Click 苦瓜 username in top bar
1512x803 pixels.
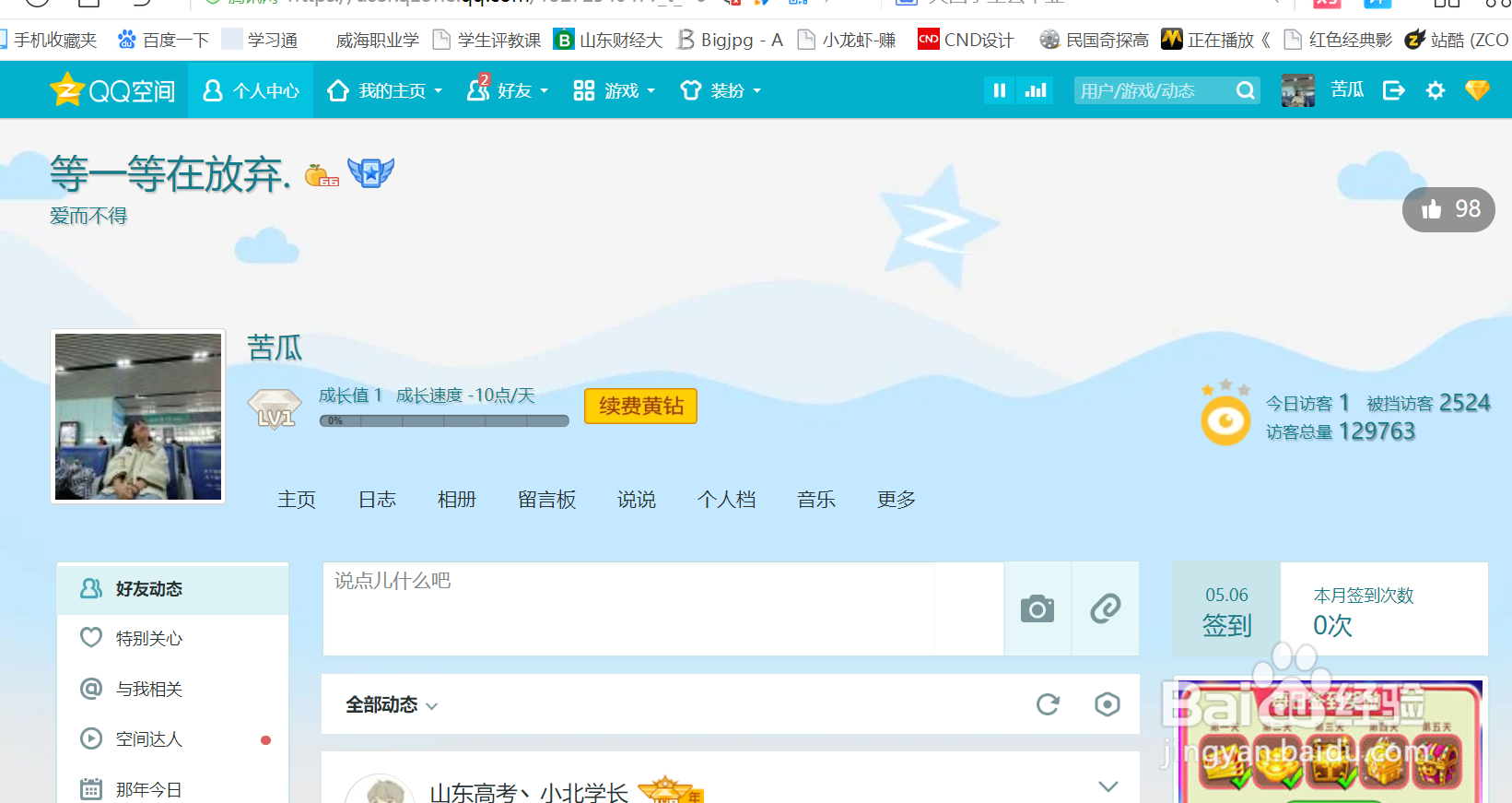click(1347, 89)
